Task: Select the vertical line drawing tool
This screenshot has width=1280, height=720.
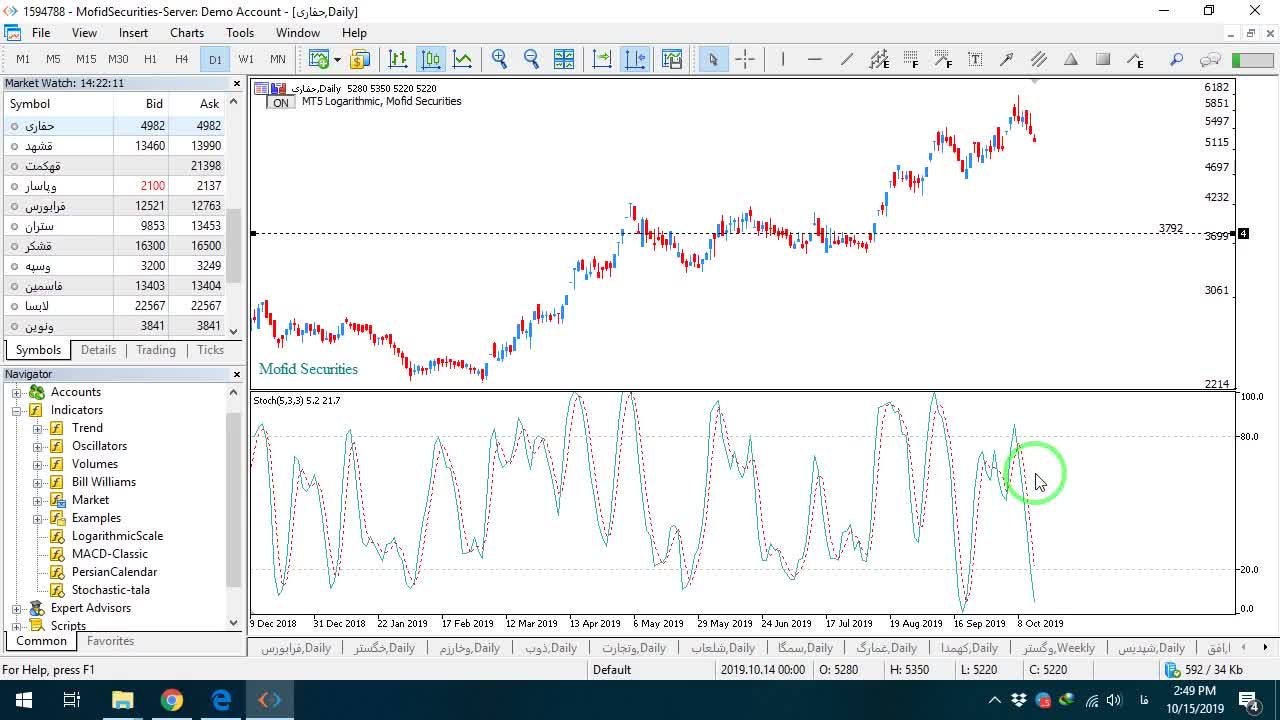Action: [x=783, y=59]
